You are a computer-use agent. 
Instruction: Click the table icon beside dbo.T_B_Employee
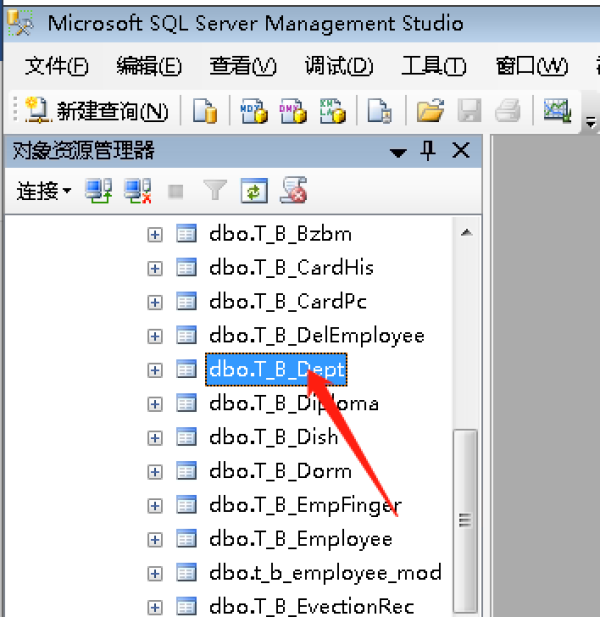186,539
